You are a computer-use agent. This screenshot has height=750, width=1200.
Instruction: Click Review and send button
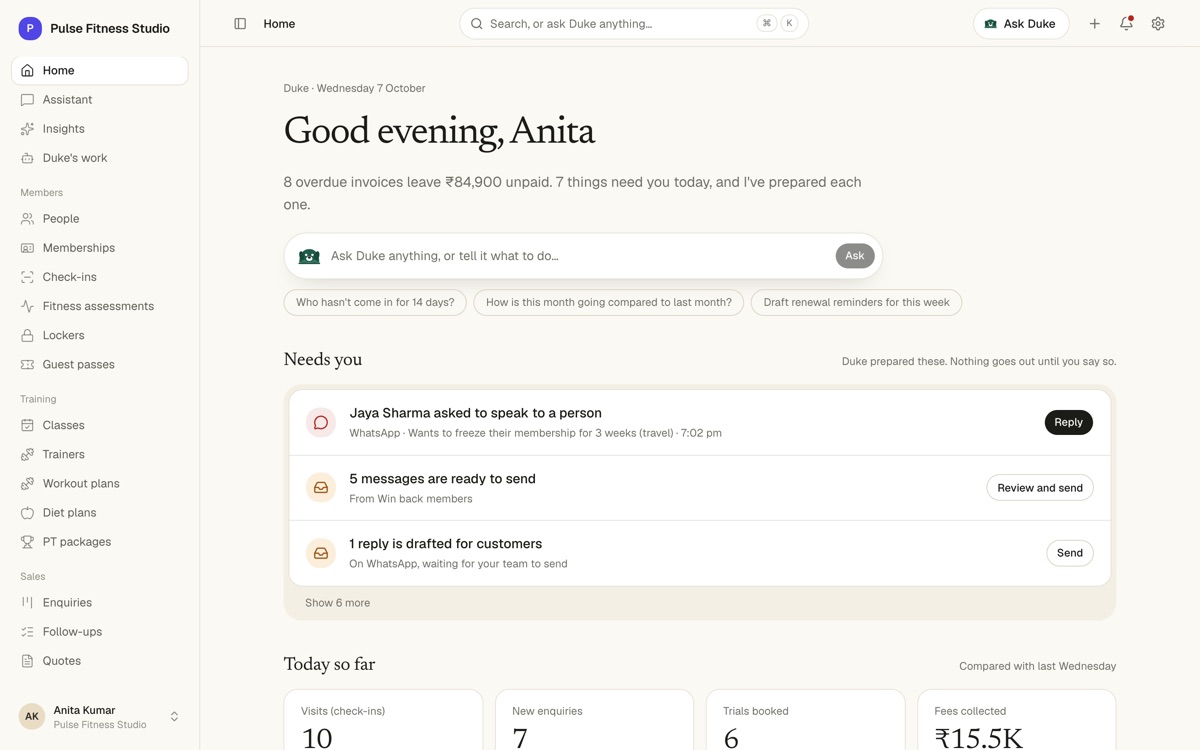(x=1040, y=488)
